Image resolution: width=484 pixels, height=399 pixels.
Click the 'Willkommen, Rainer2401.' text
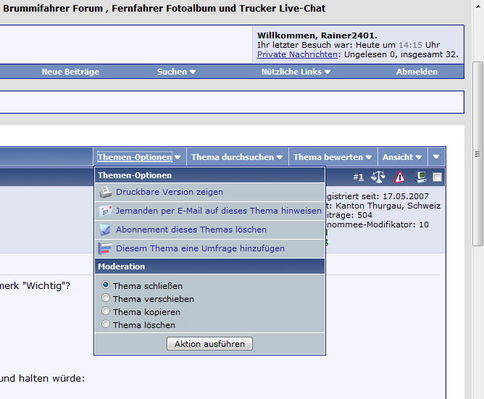click(317, 35)
